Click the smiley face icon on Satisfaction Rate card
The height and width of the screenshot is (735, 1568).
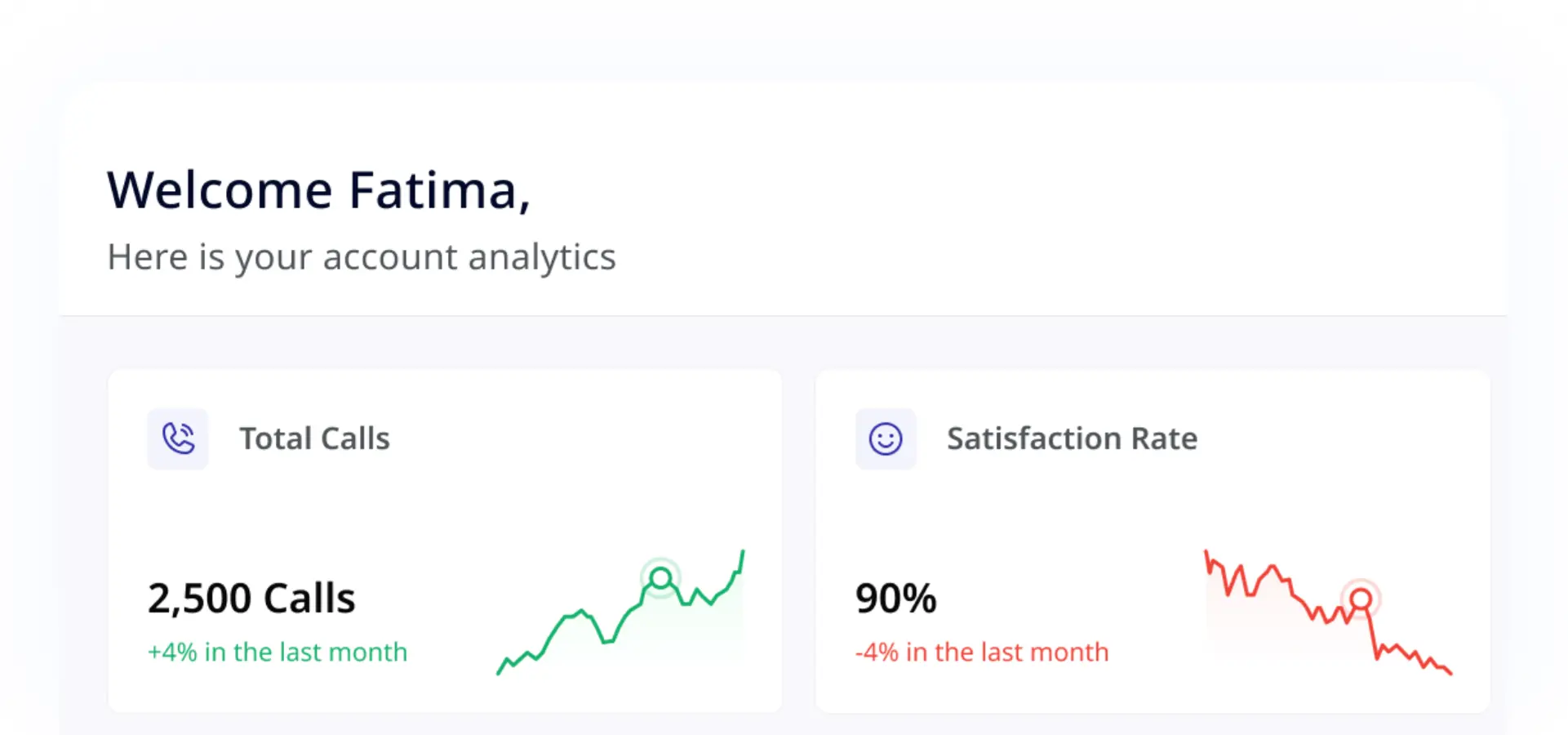point(886,439)
